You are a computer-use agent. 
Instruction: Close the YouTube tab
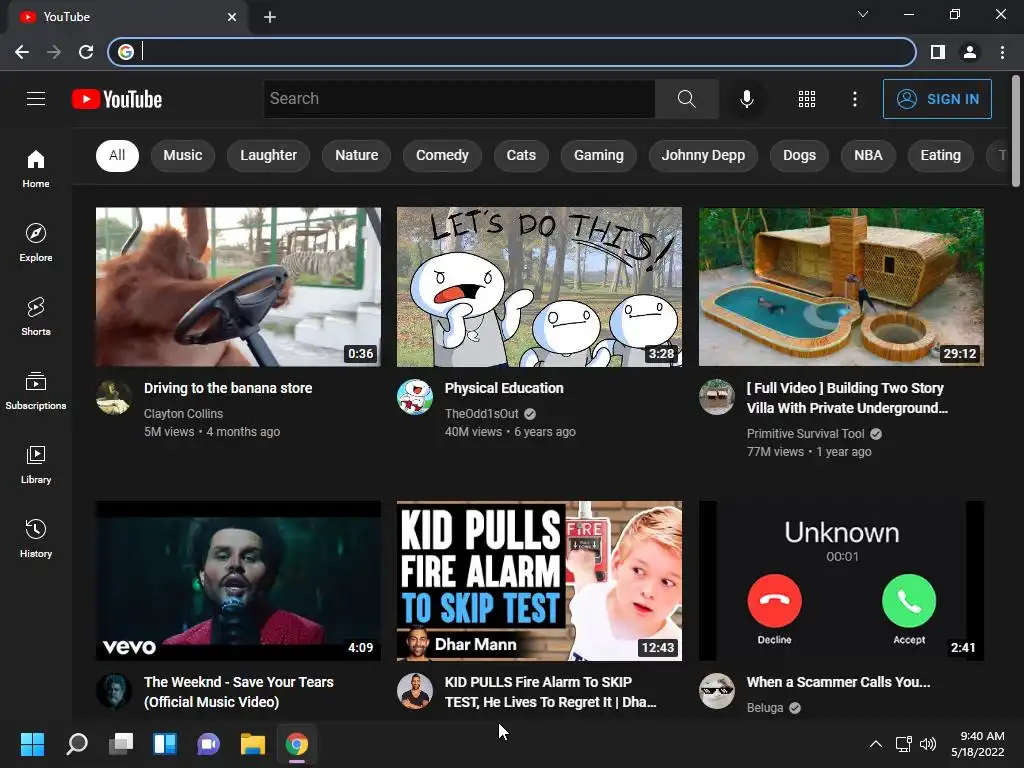pos(232,17)
